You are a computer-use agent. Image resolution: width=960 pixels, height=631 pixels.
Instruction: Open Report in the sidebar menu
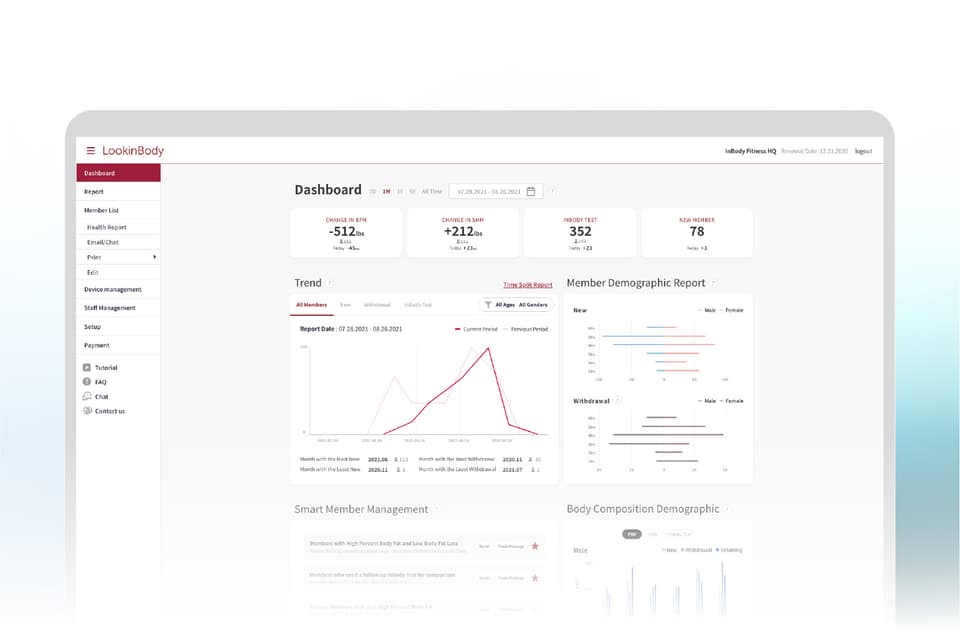click(x=94, y=192)
